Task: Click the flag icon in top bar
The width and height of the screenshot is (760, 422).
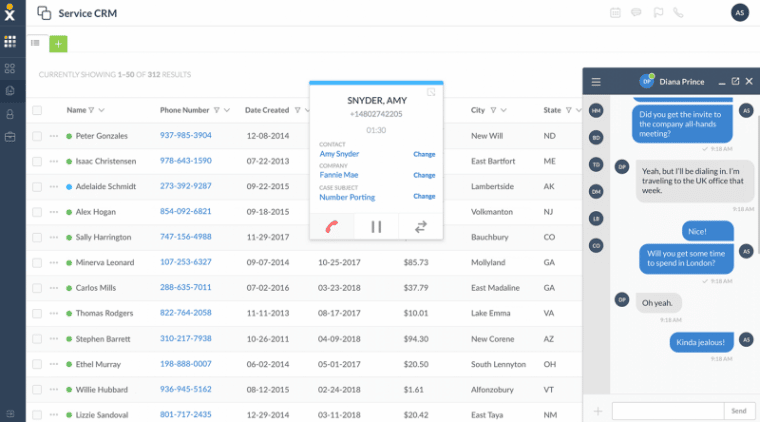Action: pos(657,13)
